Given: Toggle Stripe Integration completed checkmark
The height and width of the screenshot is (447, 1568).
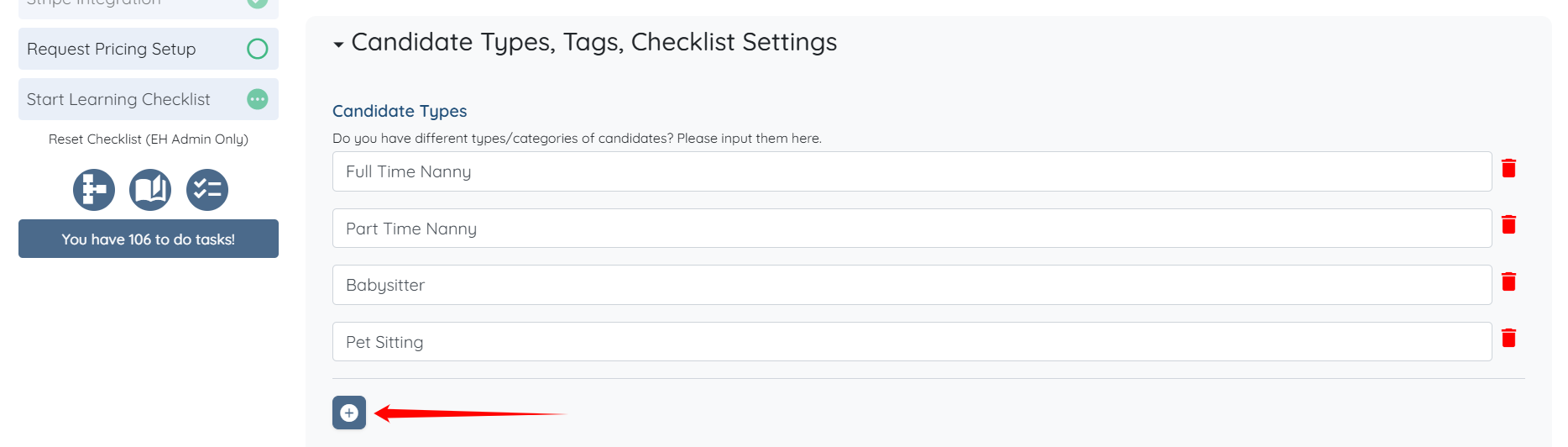Looking at the screenshot, I should (258, 3).
